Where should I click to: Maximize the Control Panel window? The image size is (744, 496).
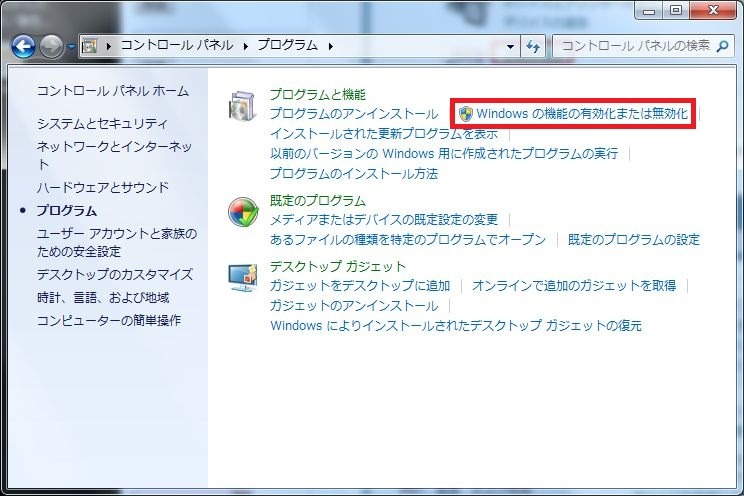[x=677, y=10]
